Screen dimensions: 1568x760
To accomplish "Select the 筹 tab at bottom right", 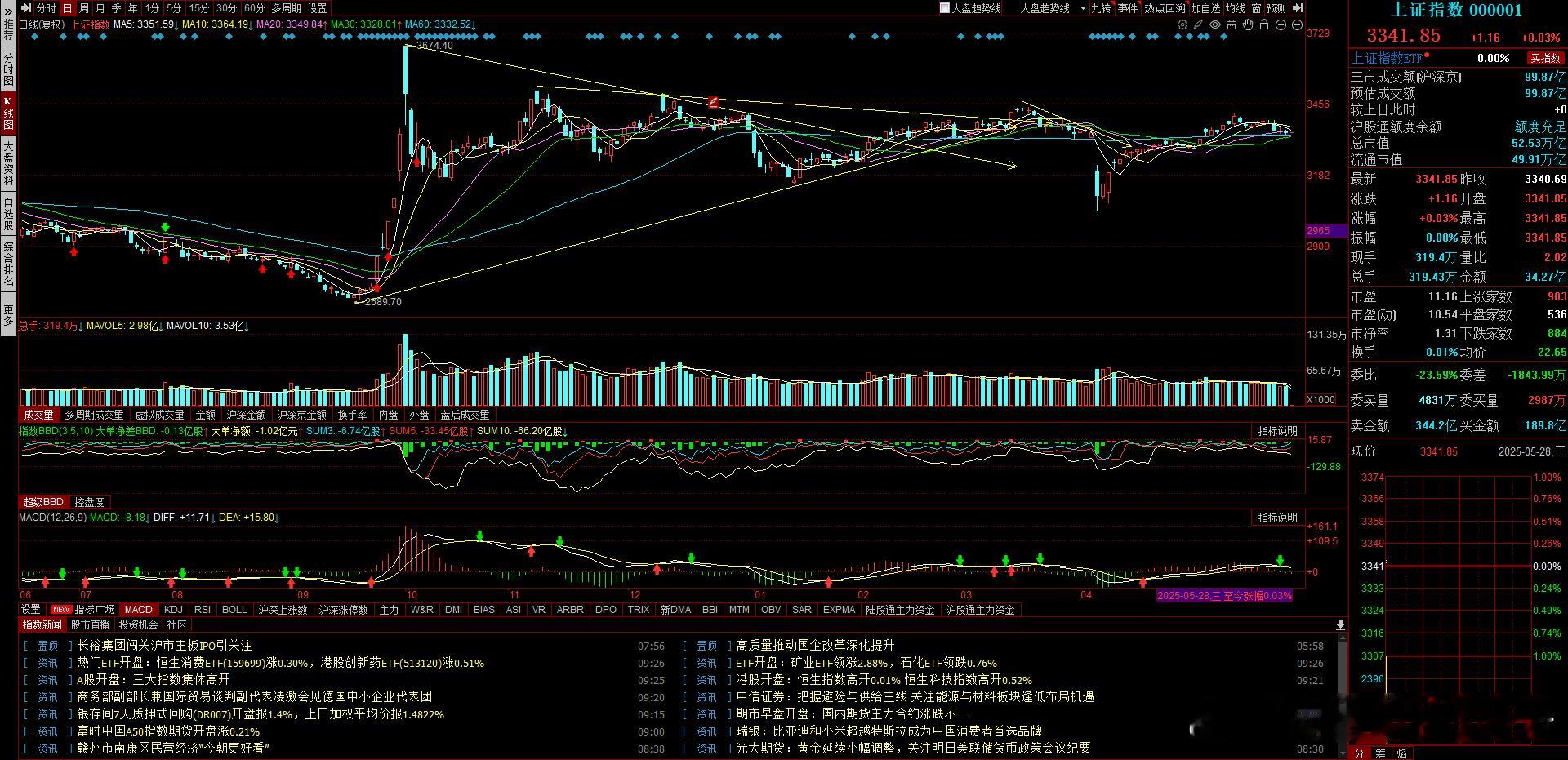I will click(1381, 753).
